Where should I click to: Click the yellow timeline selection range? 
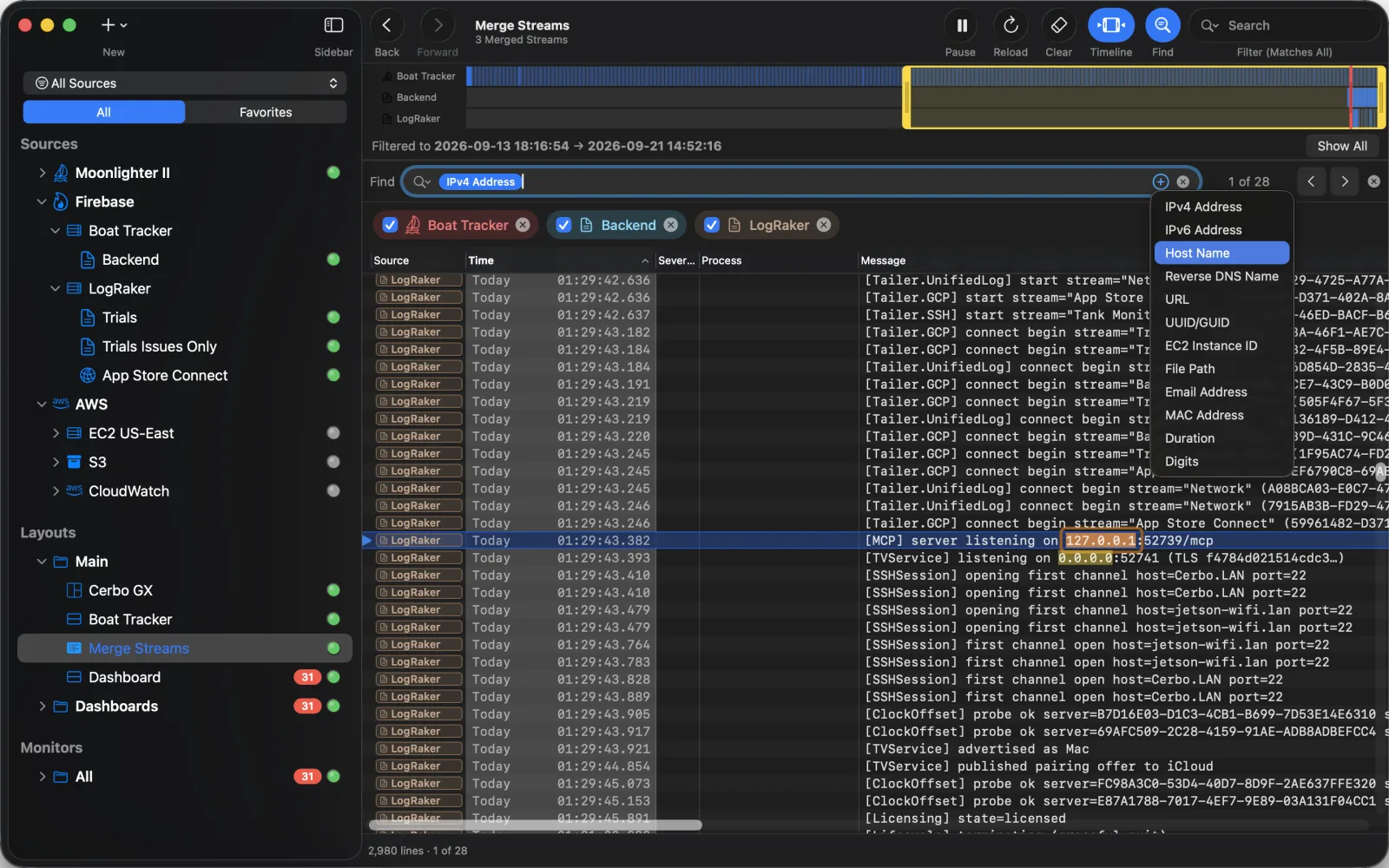pyautogui.click(x=1142, y=97)
